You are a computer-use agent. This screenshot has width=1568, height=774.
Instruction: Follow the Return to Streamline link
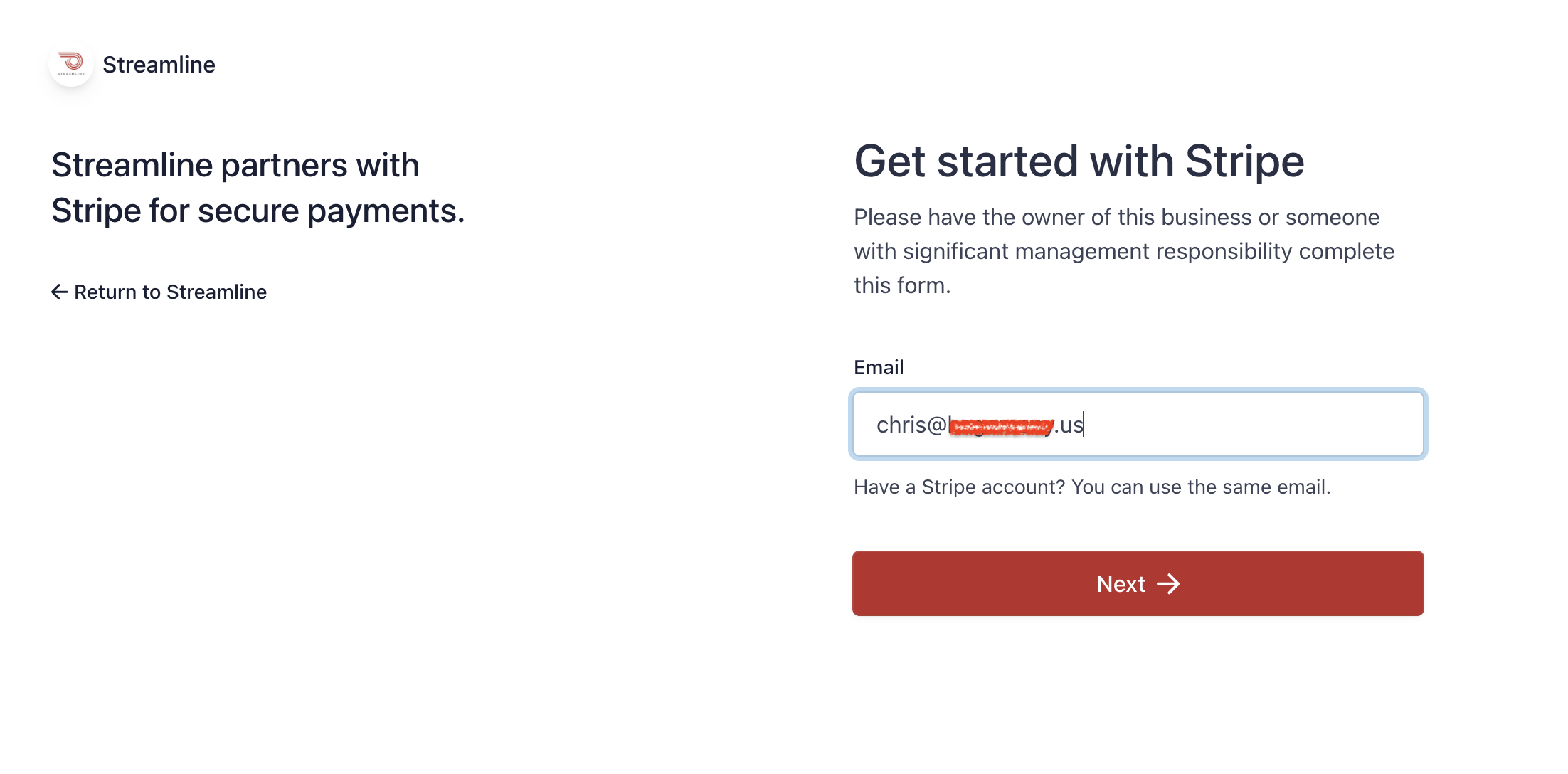[x=159, y=292]
